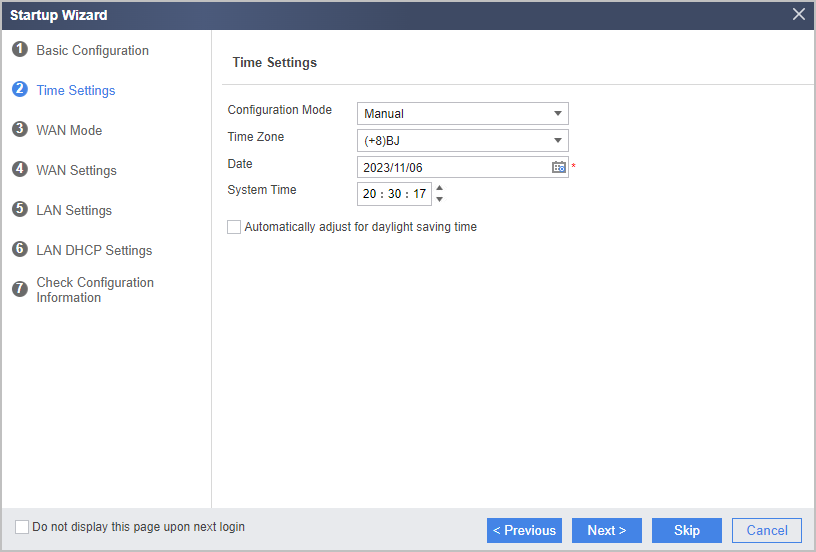
Task: Click the step 7 number badge
Action: pyautogui.click(x=20, y=288)
